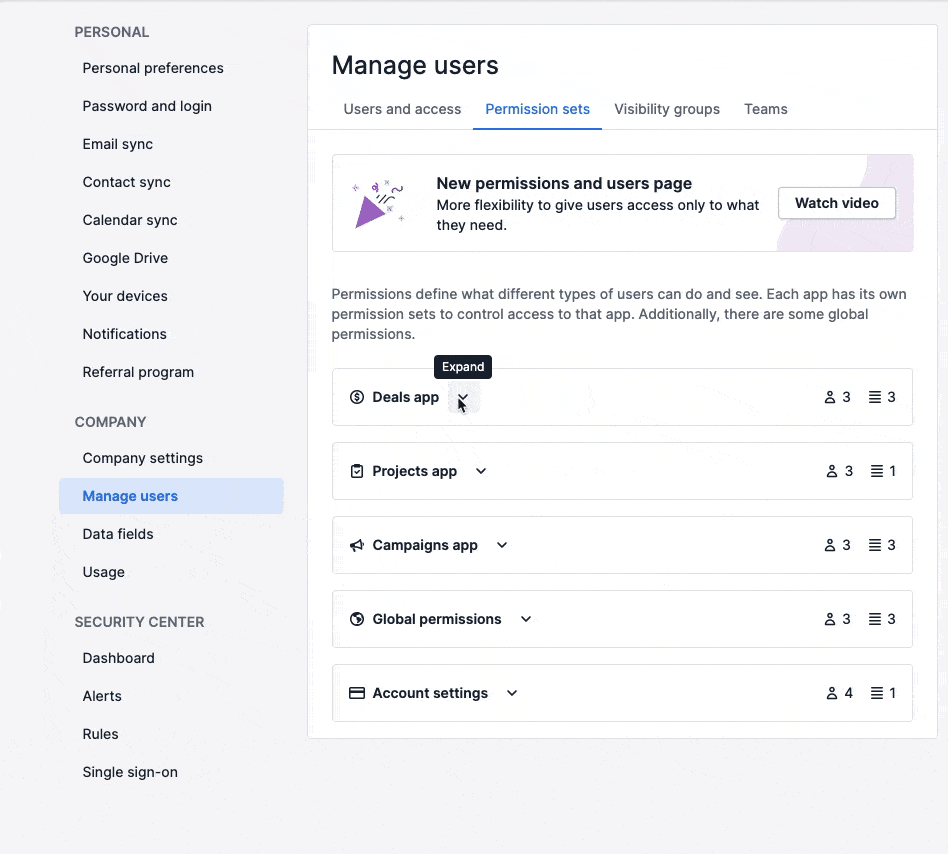Expand the Account settings section

tap(512, 693)
